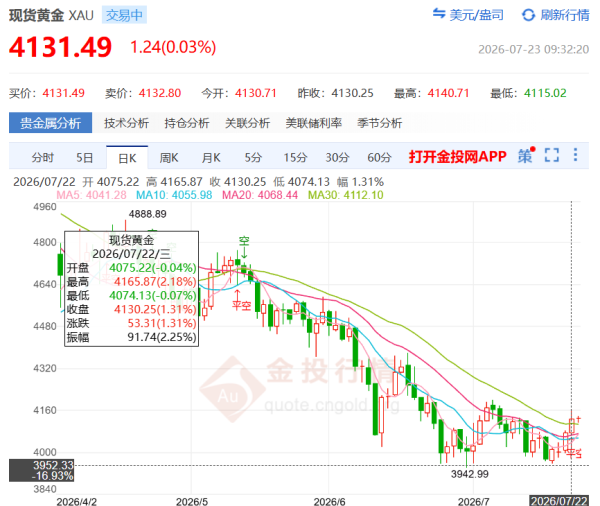Viewport: 600px width, 506px height.
Task: Click the 现货黄金 XAU title
Action: (51, 15)
